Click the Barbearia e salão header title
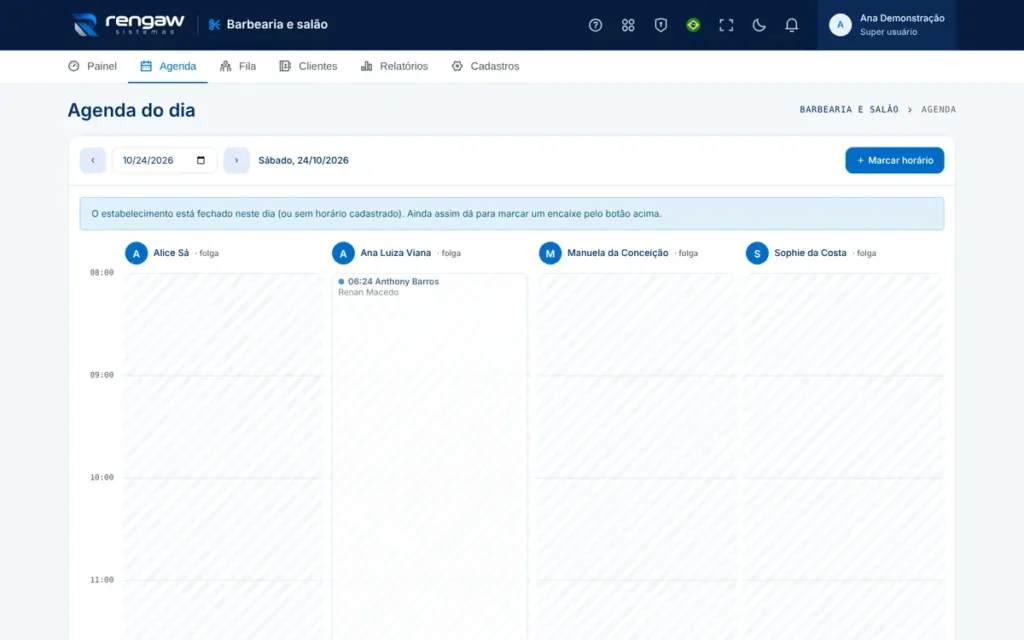The height and width of the screenshot is (640, 1024). 277,25
